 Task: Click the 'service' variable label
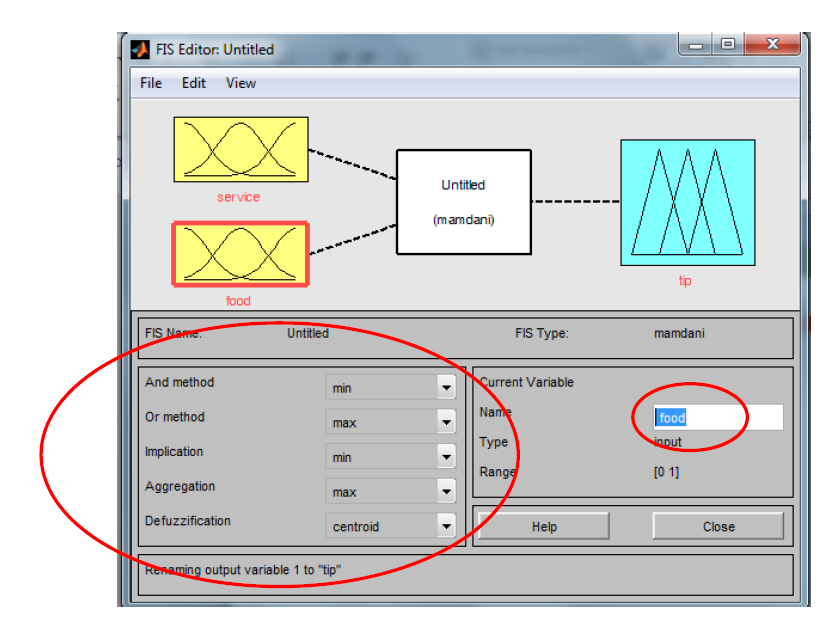pos(238,197)
